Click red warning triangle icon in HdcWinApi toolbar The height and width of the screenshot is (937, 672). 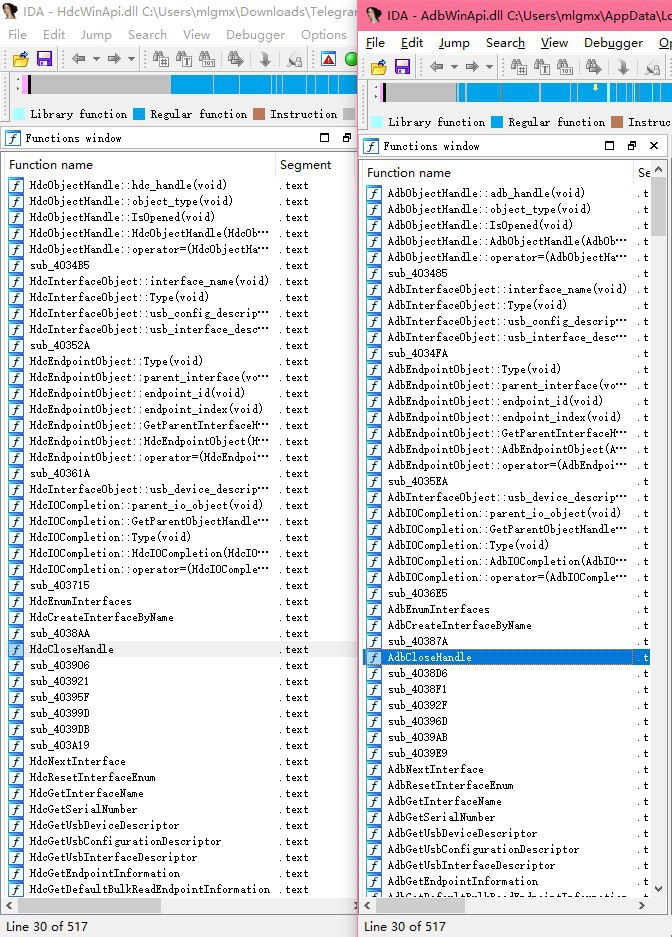pos(329,59)
